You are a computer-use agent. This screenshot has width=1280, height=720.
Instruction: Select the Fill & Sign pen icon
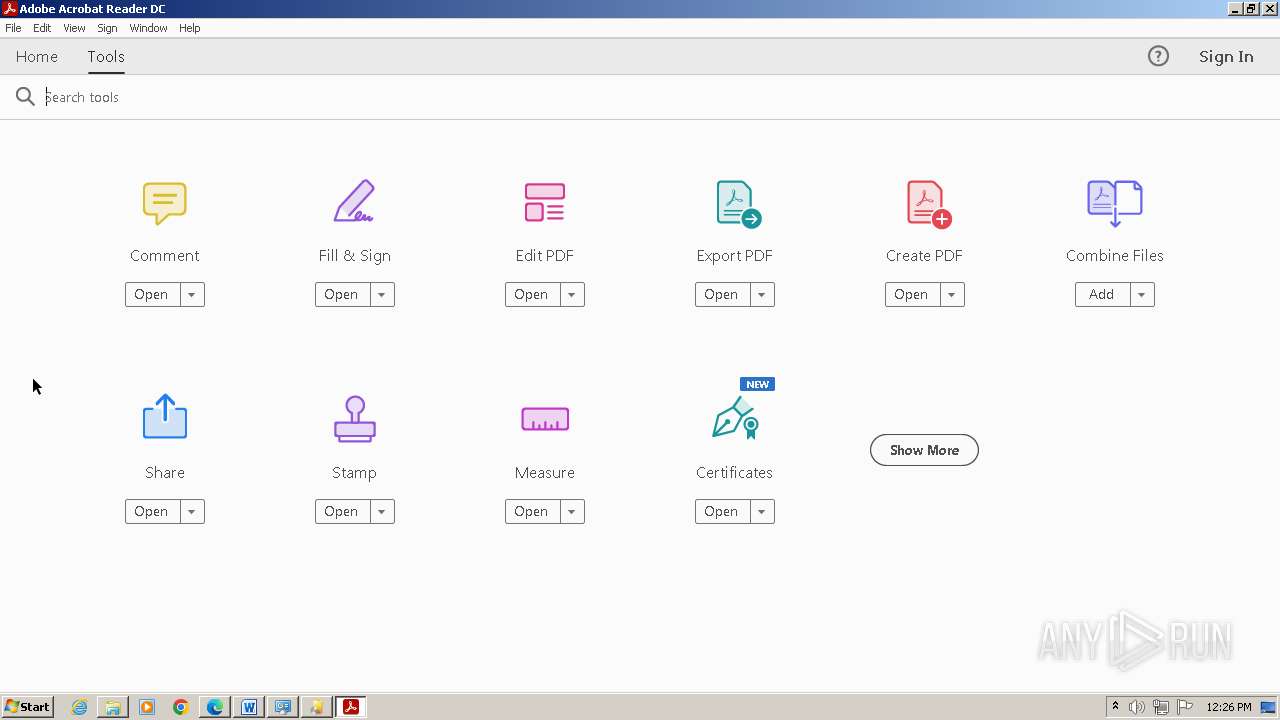pos(354,202)
